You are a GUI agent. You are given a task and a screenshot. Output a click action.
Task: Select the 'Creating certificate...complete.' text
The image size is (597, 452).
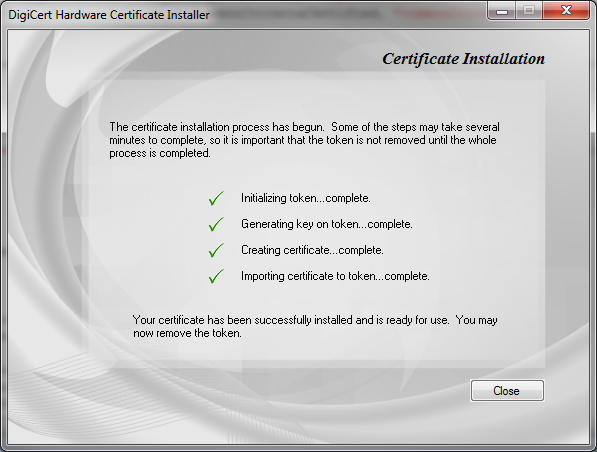point(312,250)
